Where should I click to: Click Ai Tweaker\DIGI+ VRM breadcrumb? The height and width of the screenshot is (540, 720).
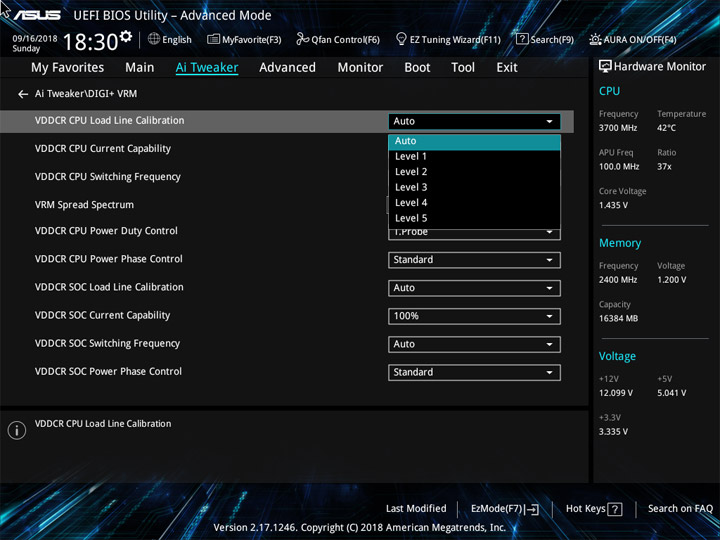pyautogui.click(x=86, y=94)
